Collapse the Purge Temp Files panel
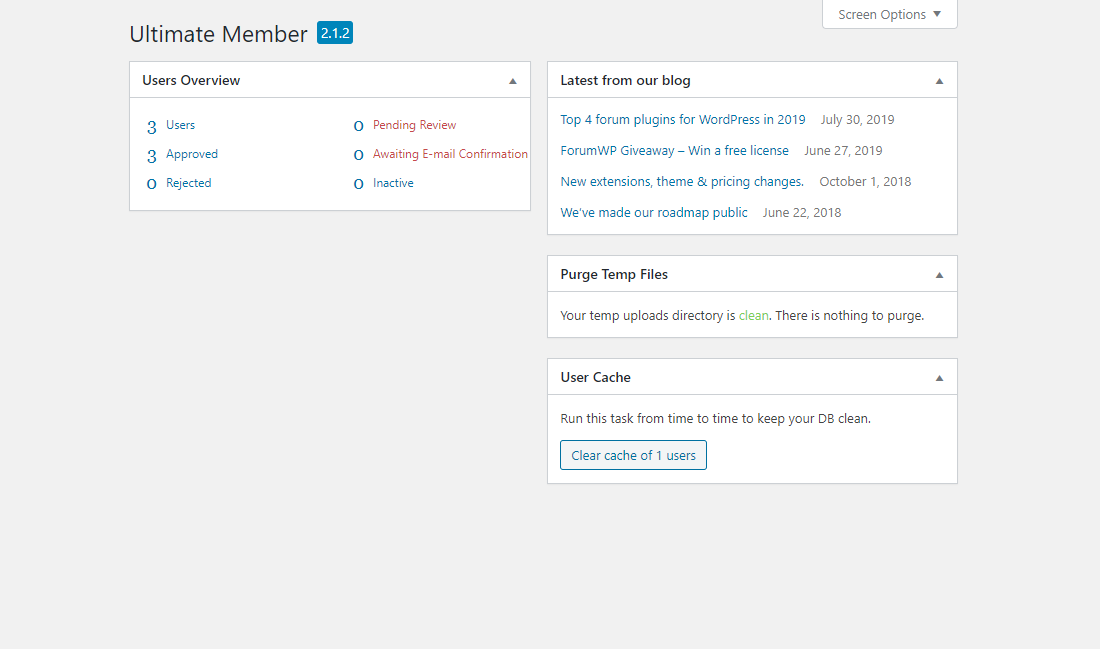This screenshot has height=649, width=1100. [939, 275]
